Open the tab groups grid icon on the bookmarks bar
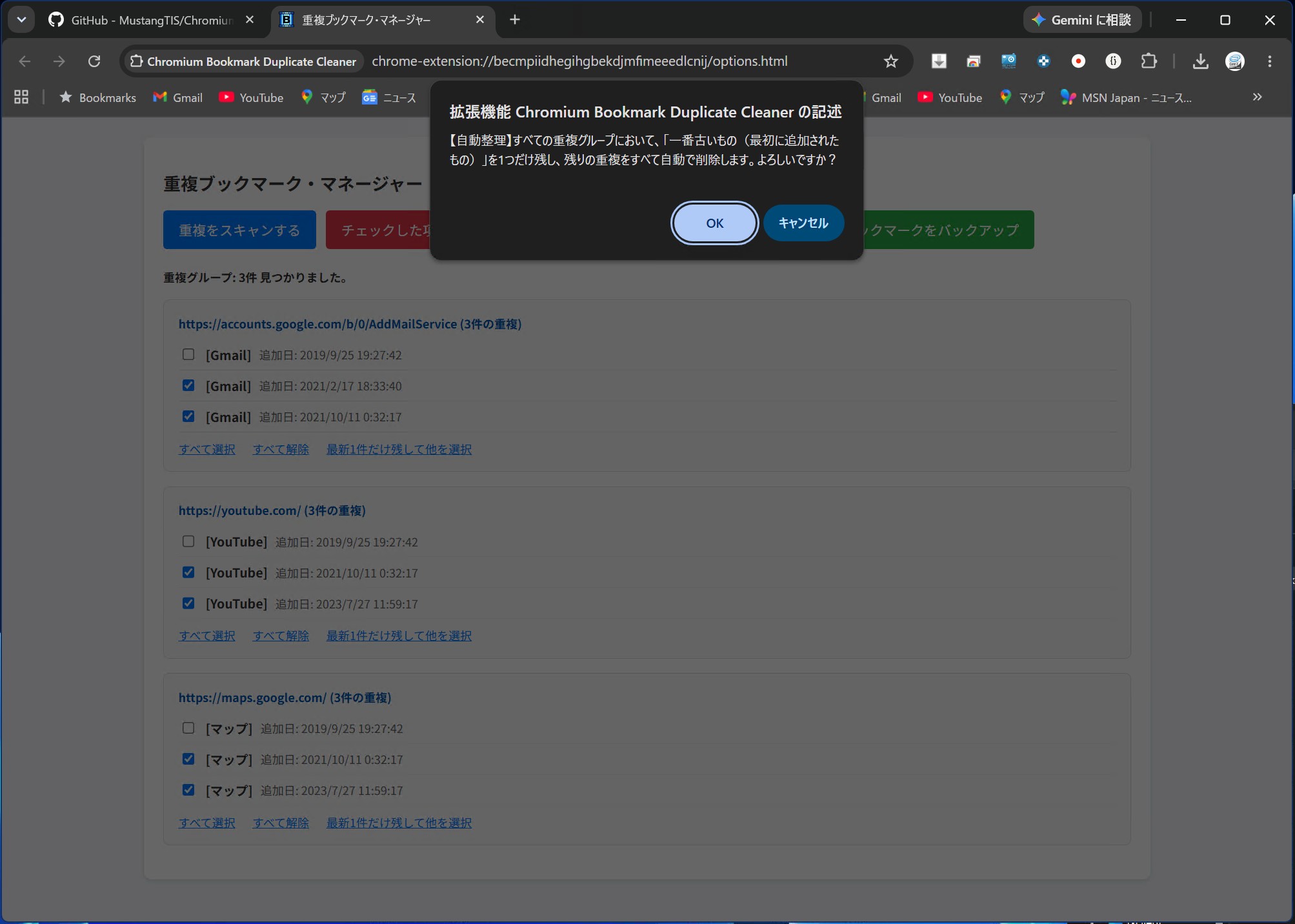This screenshot has width=1295, height=924. pos(21,97)
